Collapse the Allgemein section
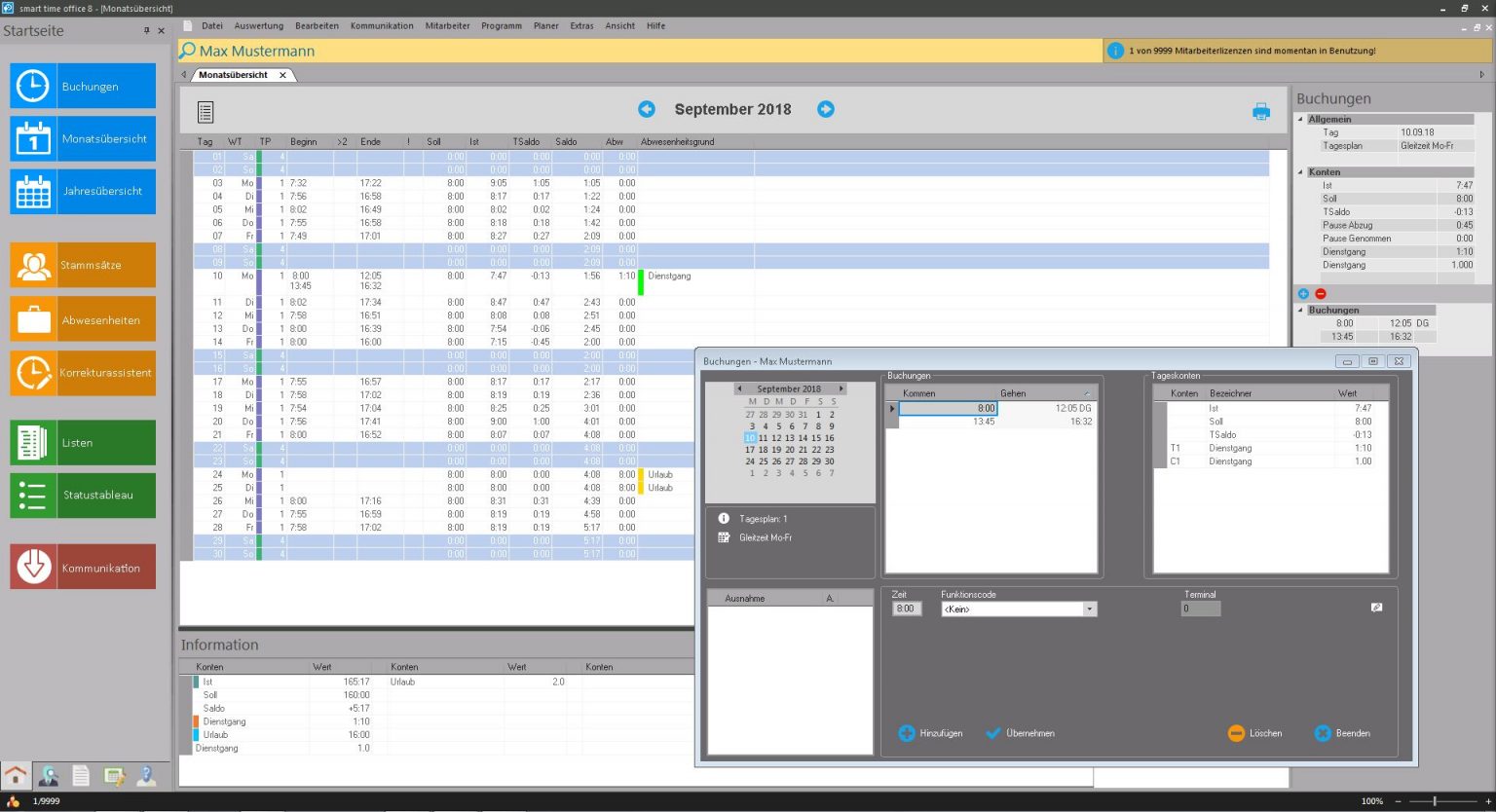 [x=1300, y=120]
